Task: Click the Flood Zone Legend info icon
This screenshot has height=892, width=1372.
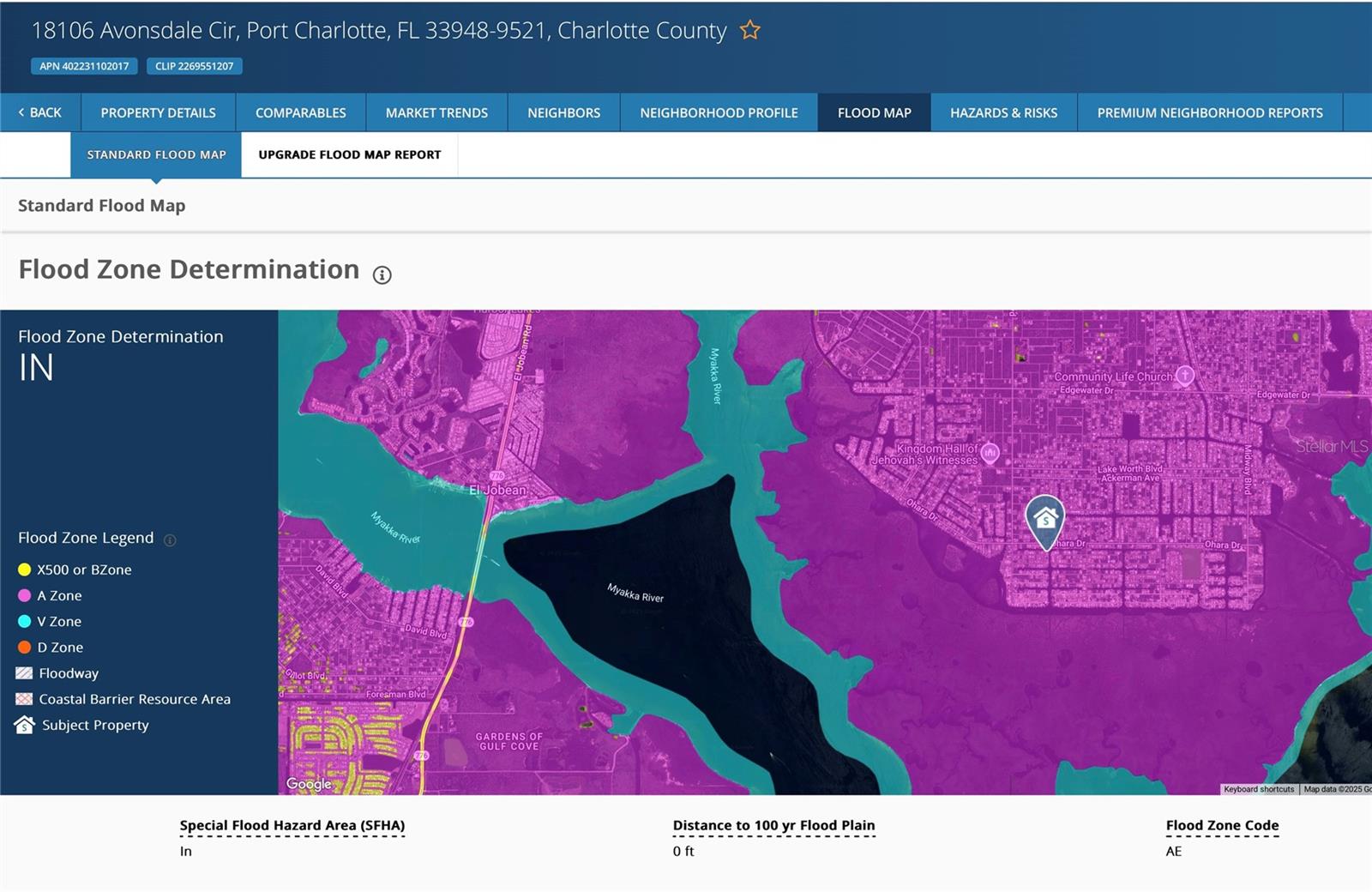Action: [x=170, y=539]
